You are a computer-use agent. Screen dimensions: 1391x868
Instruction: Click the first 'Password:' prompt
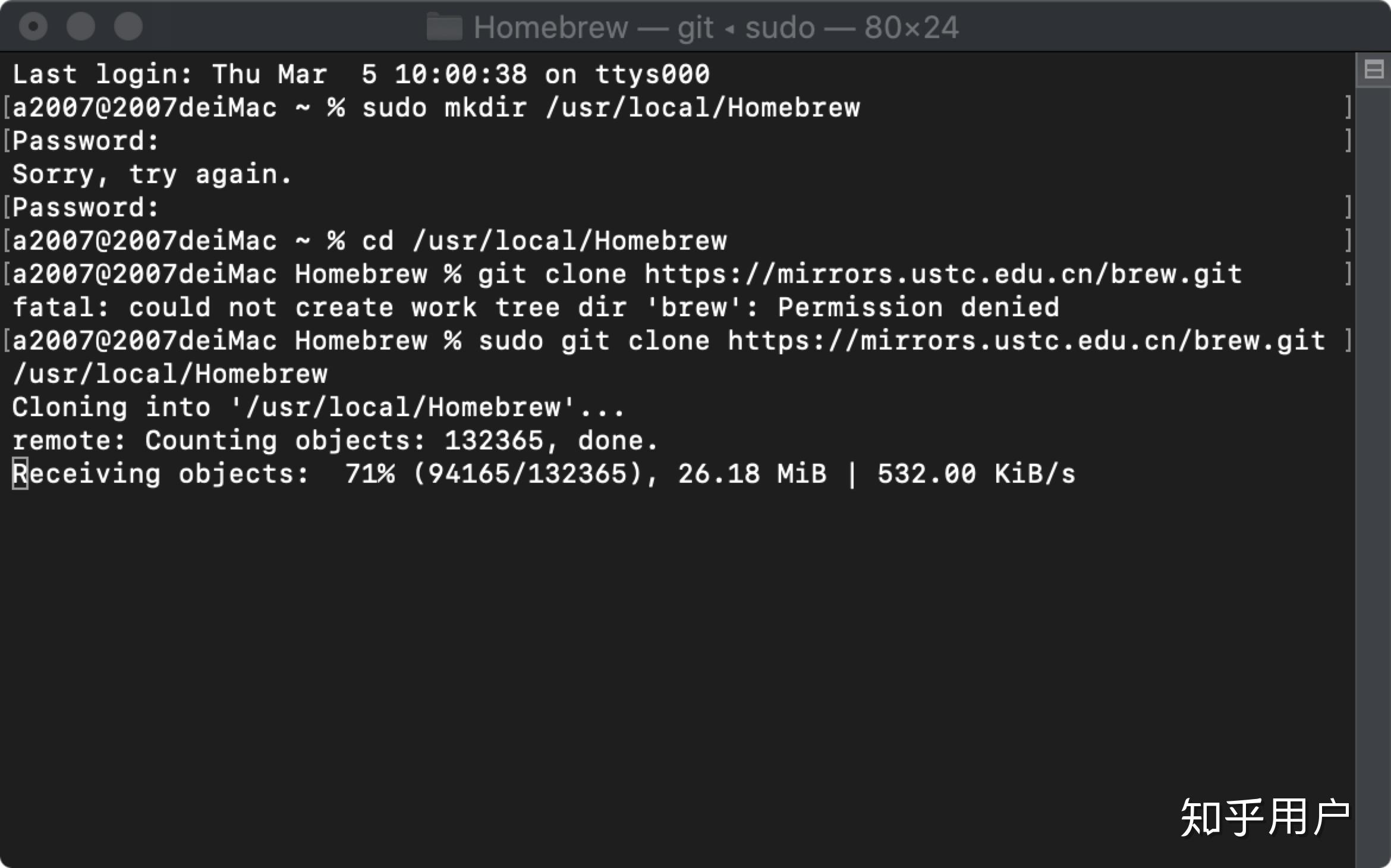(x=86, y=141)
